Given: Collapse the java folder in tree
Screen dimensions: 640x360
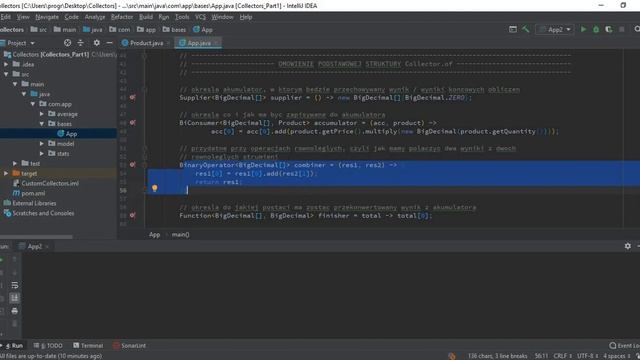Looking at the screenshot, I should click(24, 94).
